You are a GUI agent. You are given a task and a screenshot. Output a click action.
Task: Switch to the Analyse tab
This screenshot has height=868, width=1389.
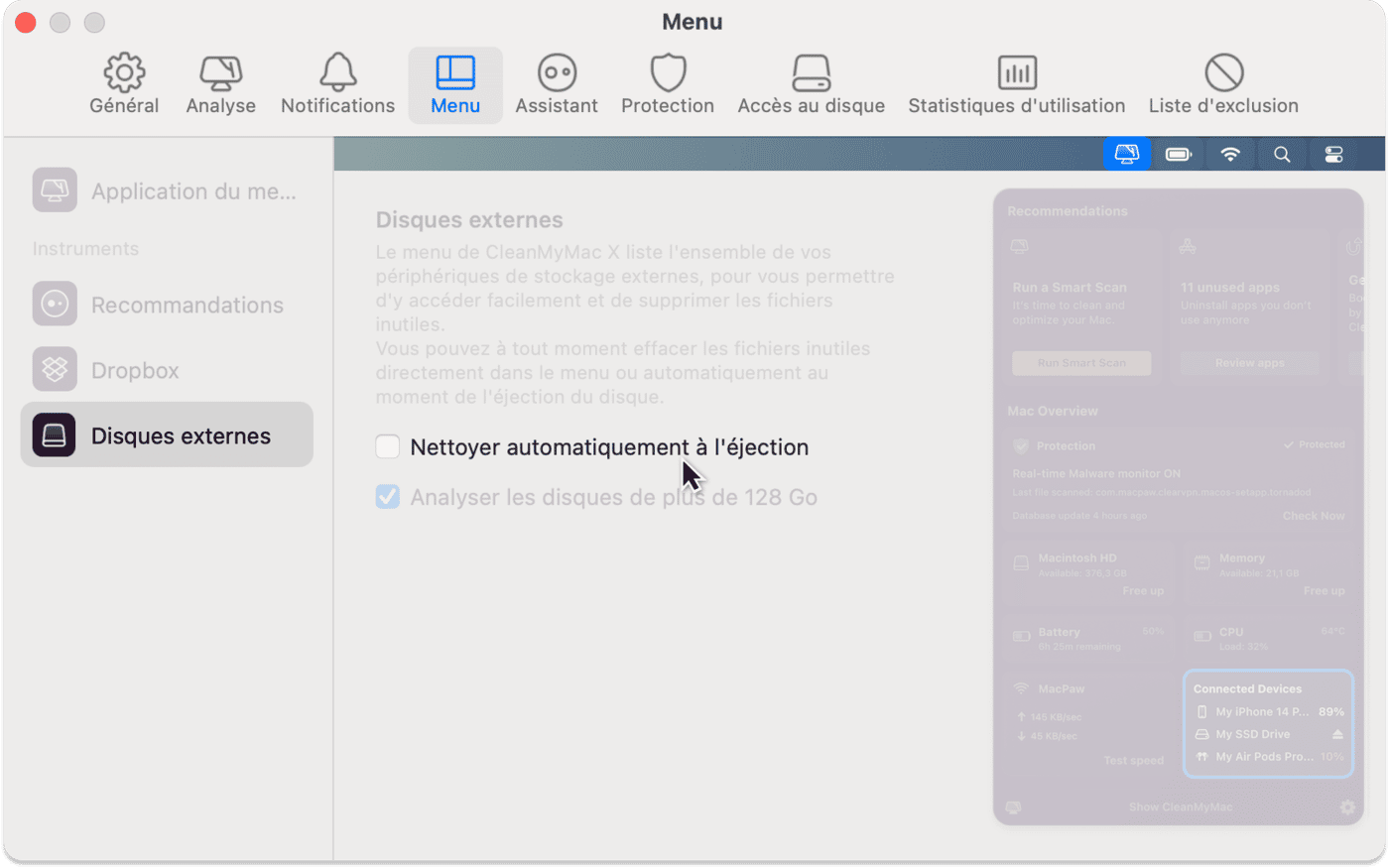point(220,85)
